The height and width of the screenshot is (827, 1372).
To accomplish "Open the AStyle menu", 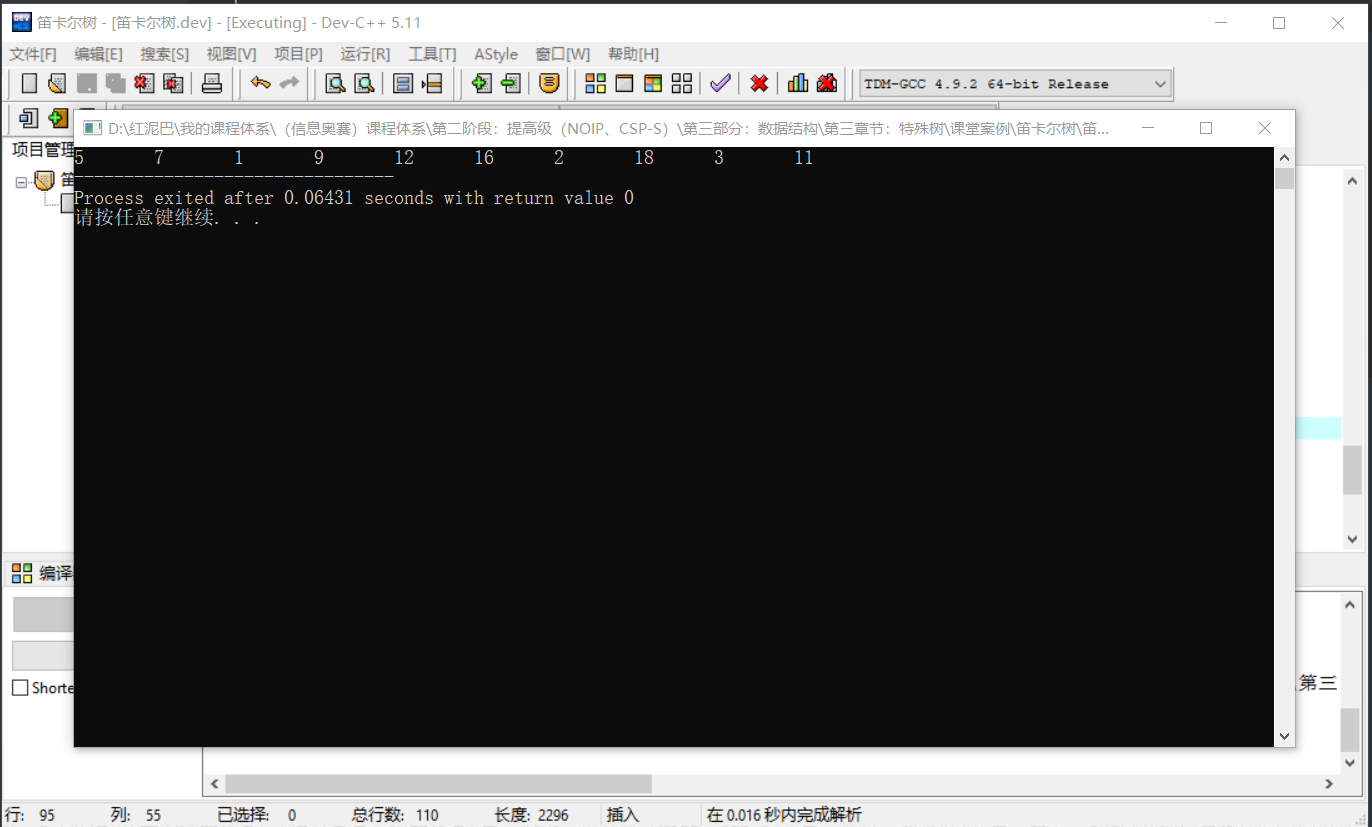I will point(496,54).
